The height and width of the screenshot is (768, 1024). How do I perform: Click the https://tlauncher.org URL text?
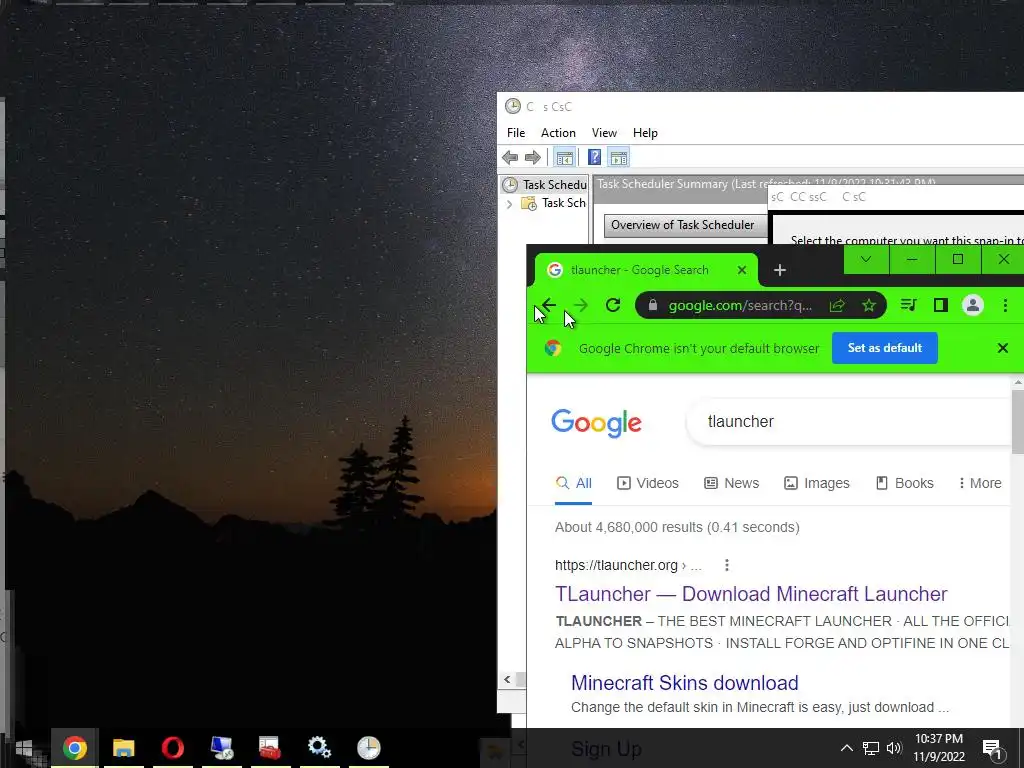(616, 565)
